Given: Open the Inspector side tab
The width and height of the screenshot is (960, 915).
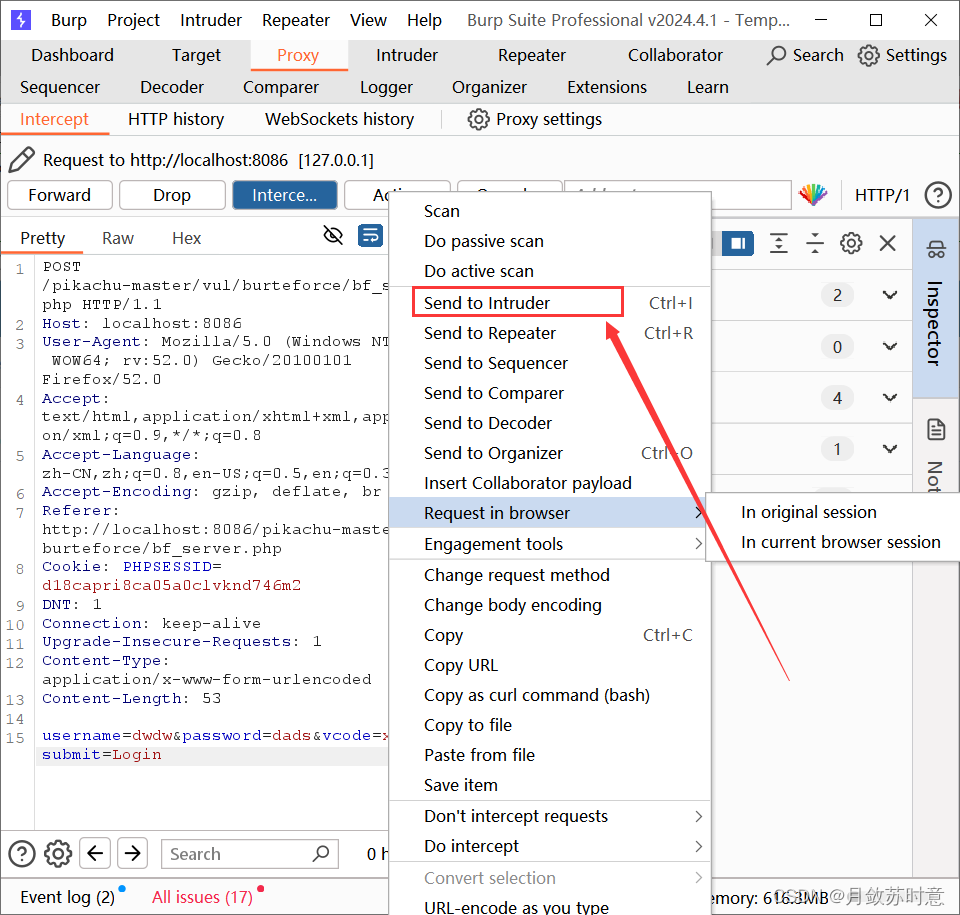Looking at the screenshot, I should [x=935, y=307].
